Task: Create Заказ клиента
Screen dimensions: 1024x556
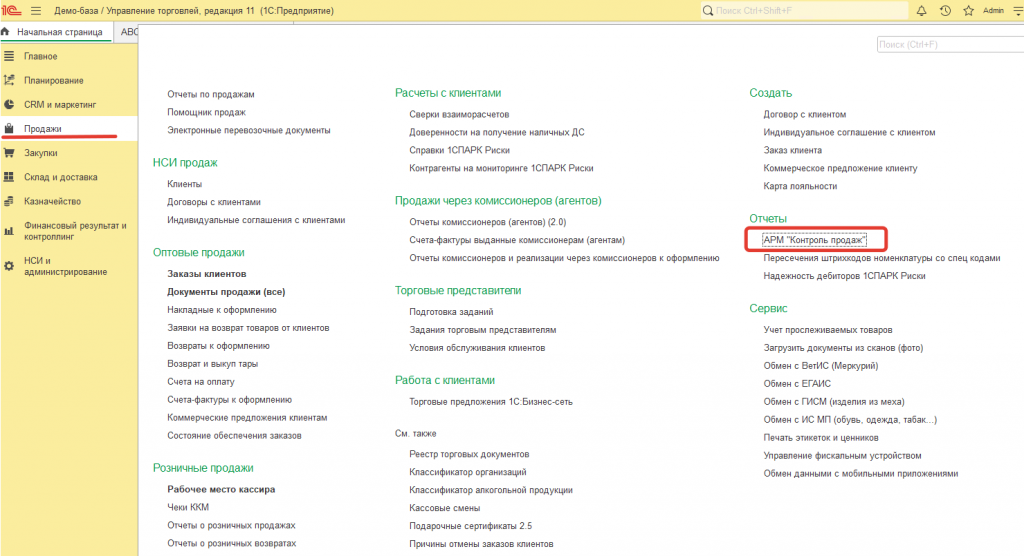Action: (x=793, y=150)
